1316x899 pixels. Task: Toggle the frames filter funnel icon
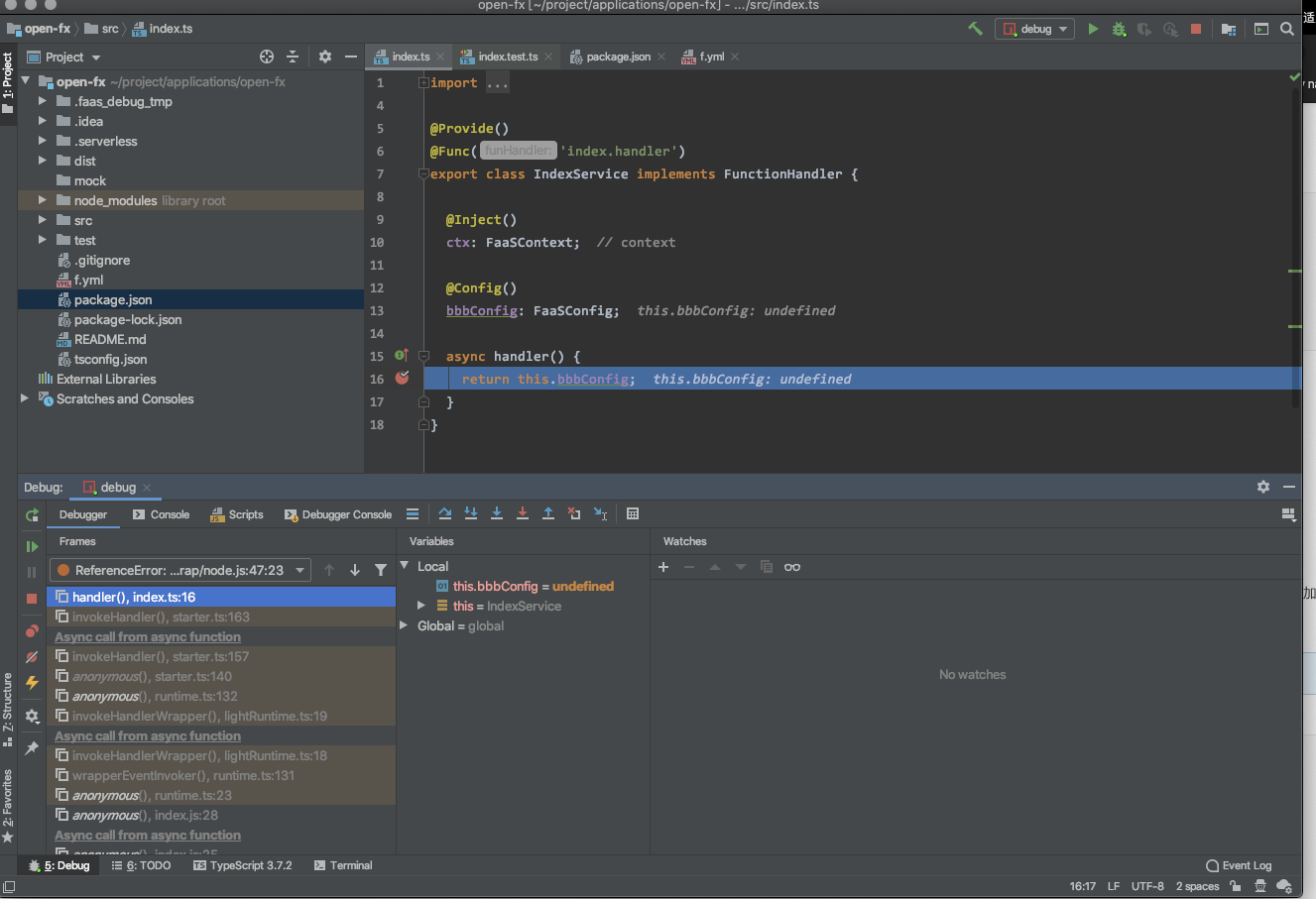pyautogui.click(x=381, y=570)
